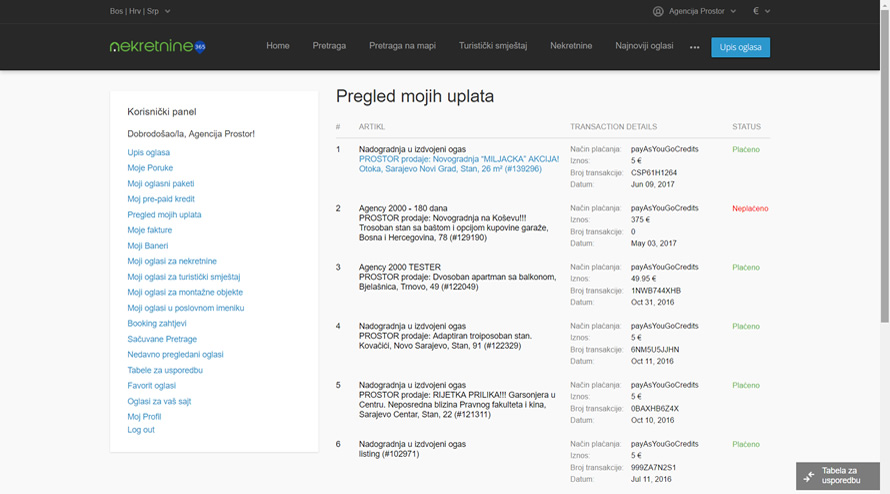The width and height of the screenshot is (890, 494).
Task: Open the Tabela za usporedbu floating button
Action: pyautogui.click(x=839, y=476)
